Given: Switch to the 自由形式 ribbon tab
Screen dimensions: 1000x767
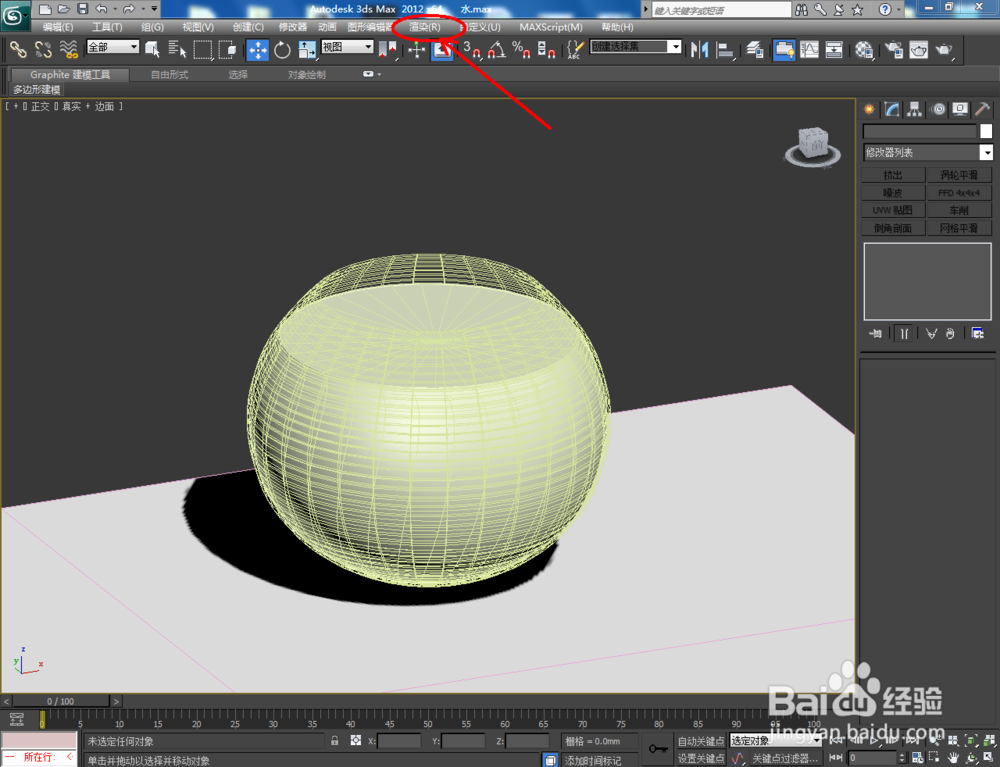Looking at the screenshot, I should pos(170,75).
